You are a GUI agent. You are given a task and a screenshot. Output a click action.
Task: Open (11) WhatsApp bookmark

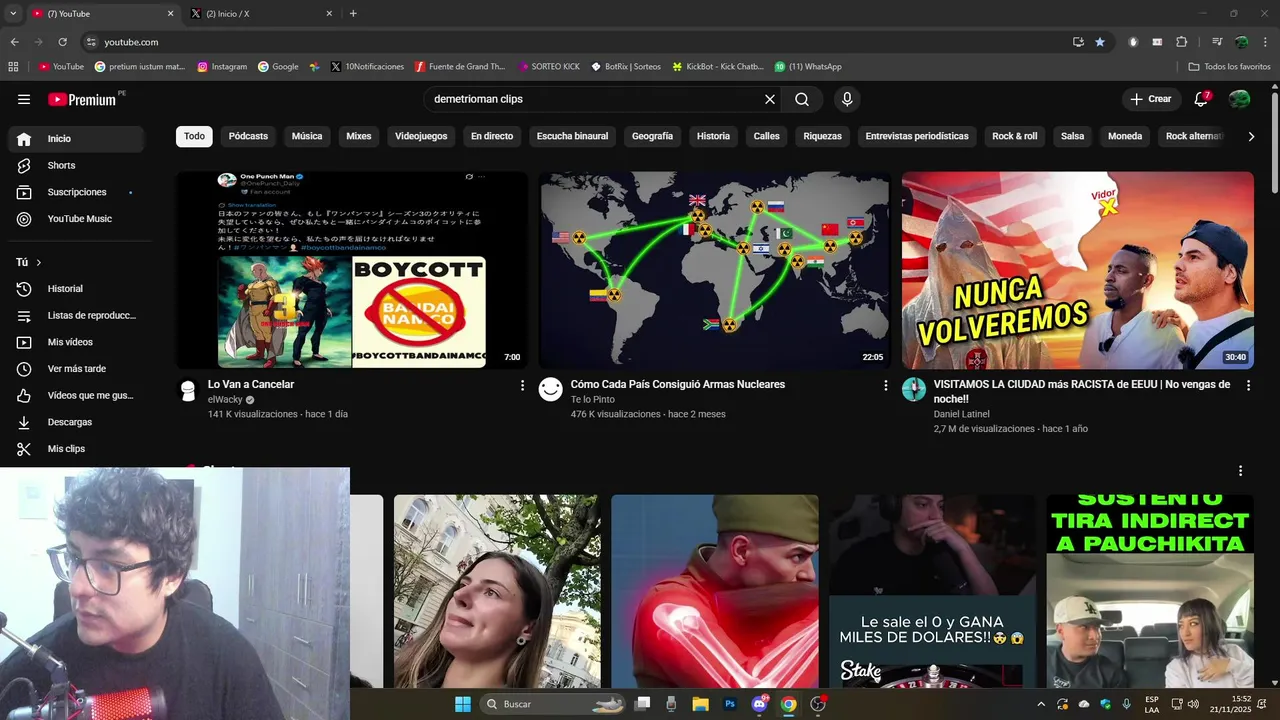[x=808, y=67]
